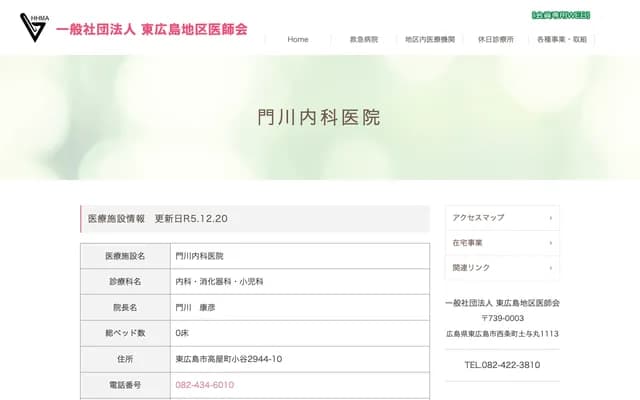Click the chevron beside 関連リンク

(x=551, y=268)
